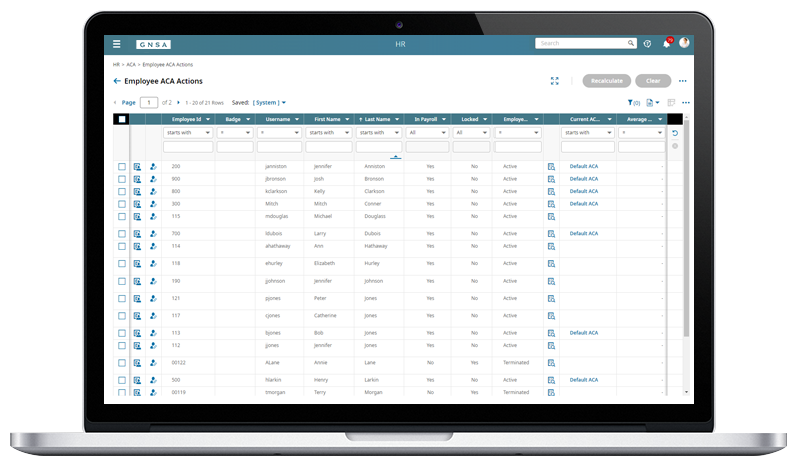Open details icon for janniston row

(x=137, y=167)
